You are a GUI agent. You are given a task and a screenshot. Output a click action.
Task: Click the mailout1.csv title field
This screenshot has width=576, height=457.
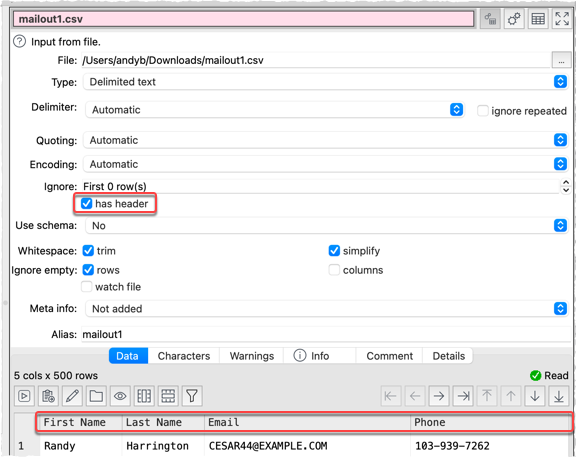click(243, 19)
